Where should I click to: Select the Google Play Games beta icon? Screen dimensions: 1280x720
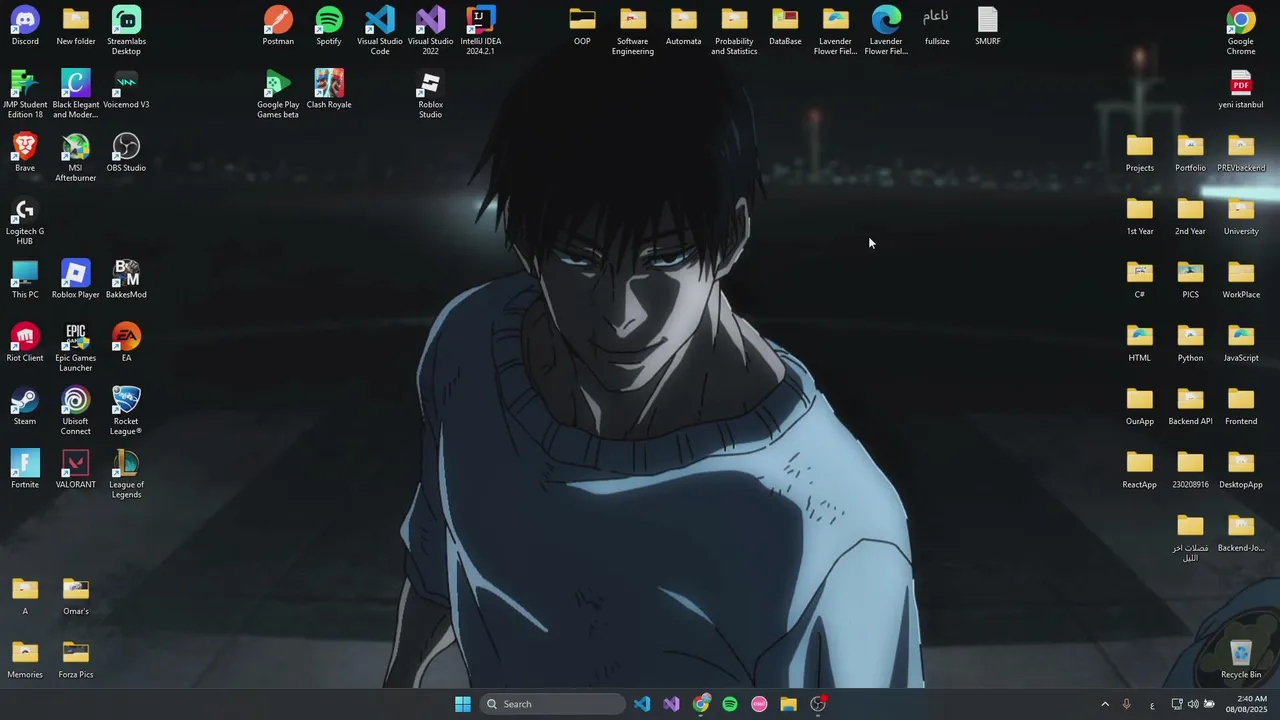[x=278, y=94]
